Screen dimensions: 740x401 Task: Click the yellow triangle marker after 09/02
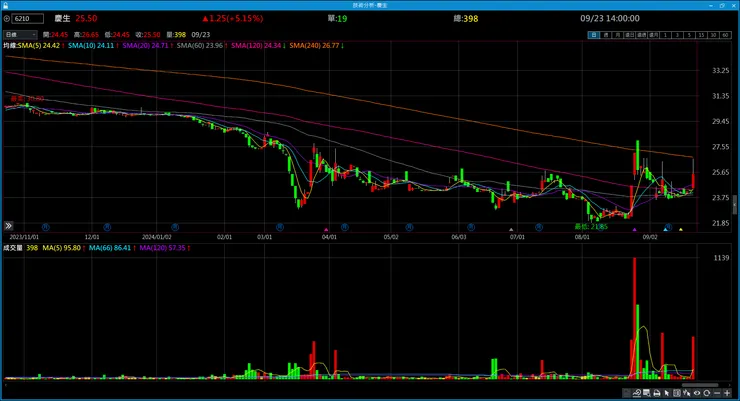tap(681, 230)
